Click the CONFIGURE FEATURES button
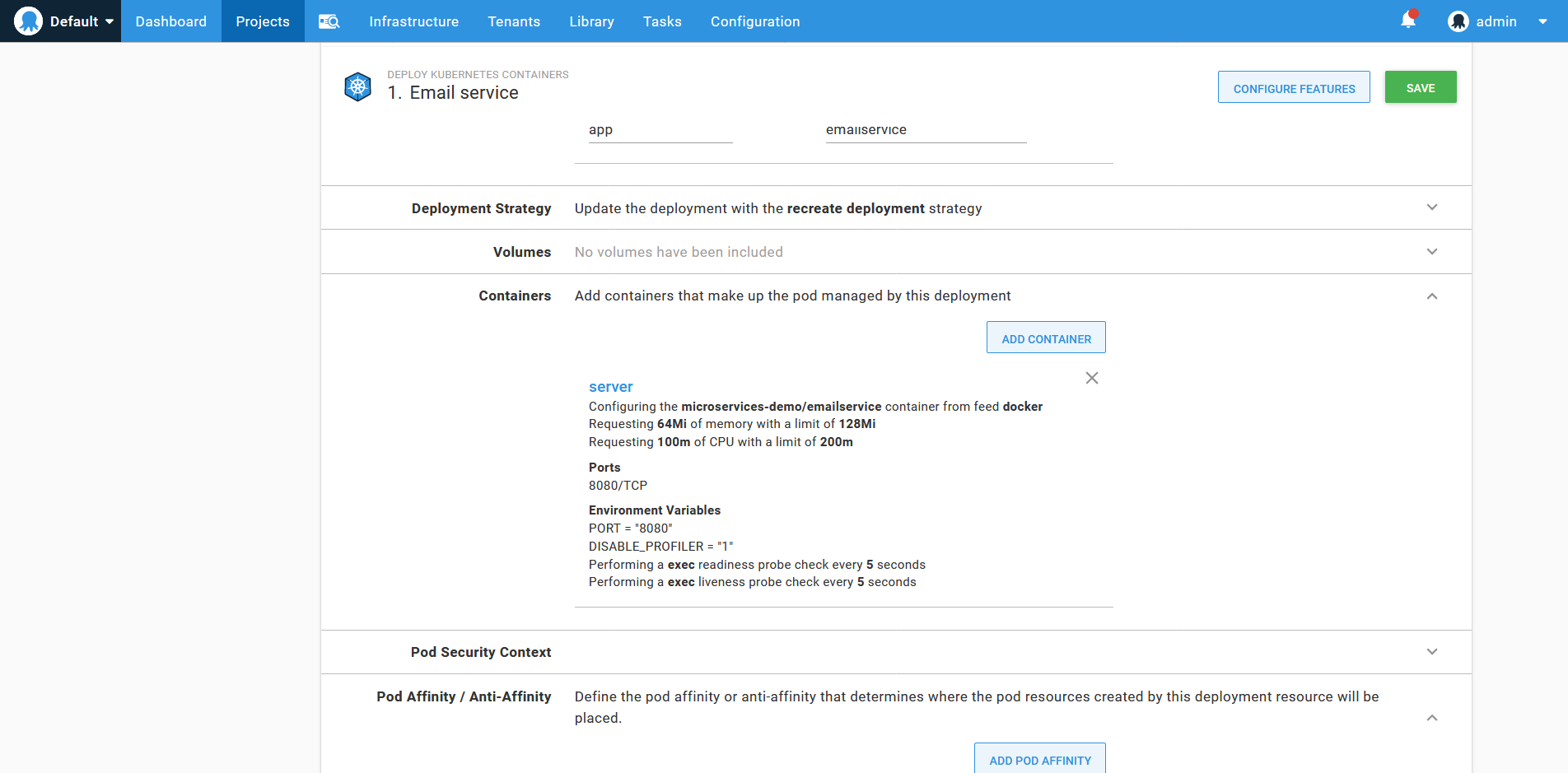Viewport: 1568px width, 773px height. (1293, 86)
